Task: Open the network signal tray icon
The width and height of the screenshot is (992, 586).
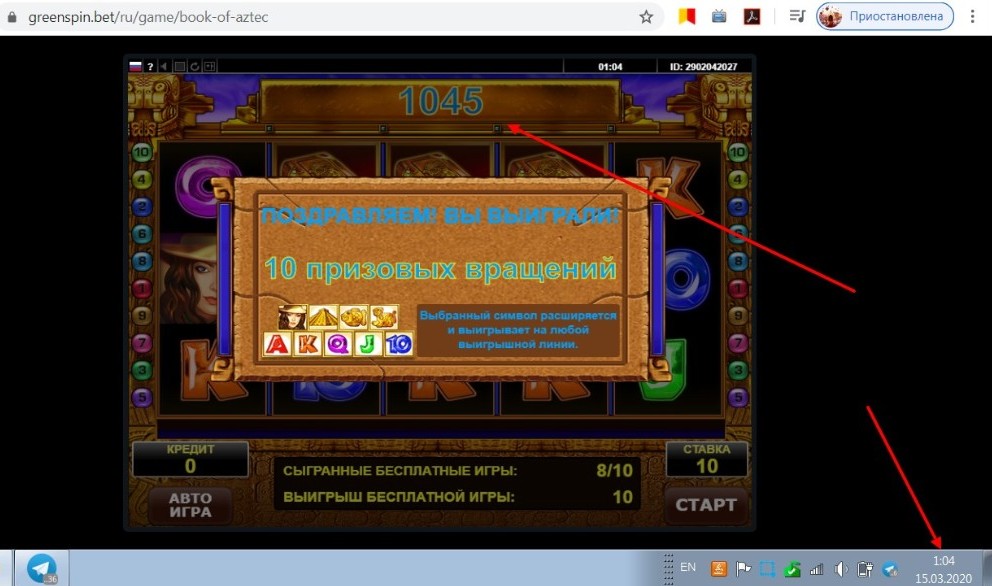Action: tap(817, 569)
